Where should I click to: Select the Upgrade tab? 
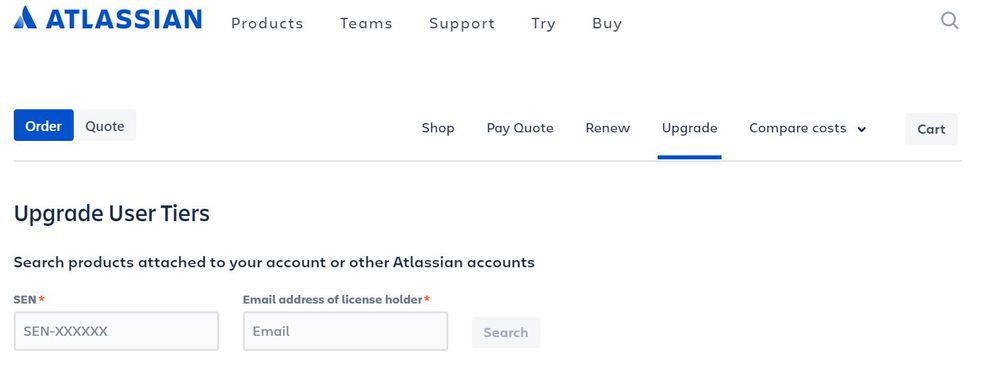[x=689, y=128]
